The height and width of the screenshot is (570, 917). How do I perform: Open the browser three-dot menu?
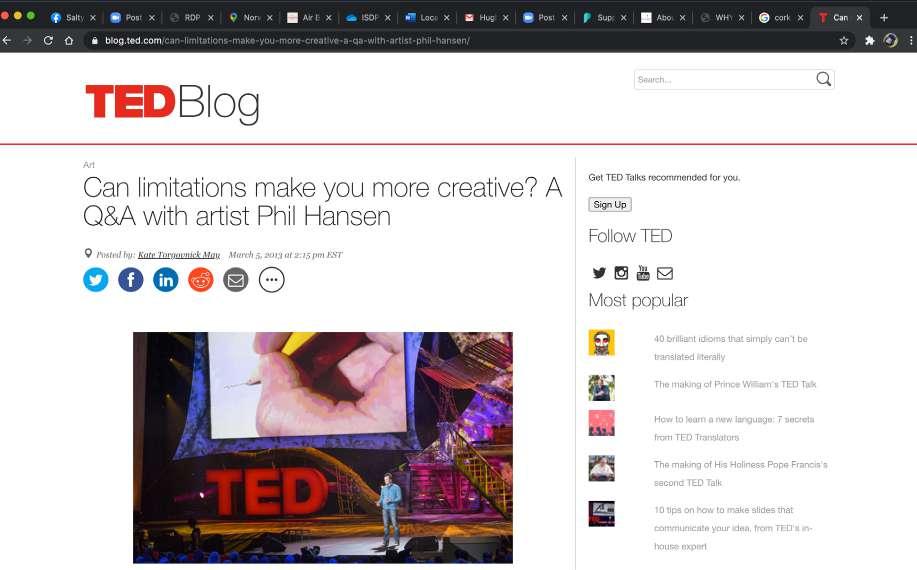(911, 40)
